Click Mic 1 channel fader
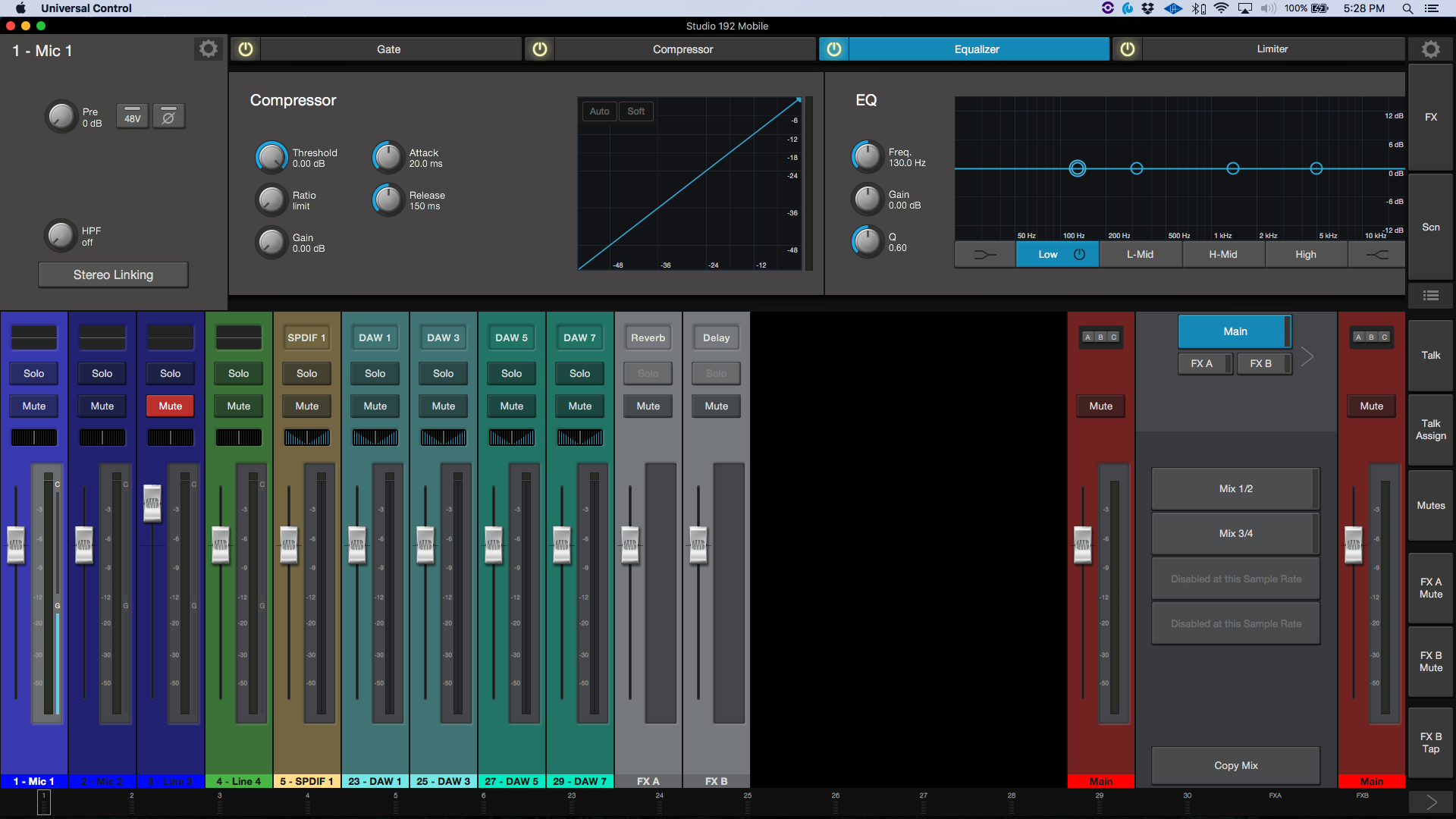1456x819 pixels. pyautogui.click(x=16, y=544)
